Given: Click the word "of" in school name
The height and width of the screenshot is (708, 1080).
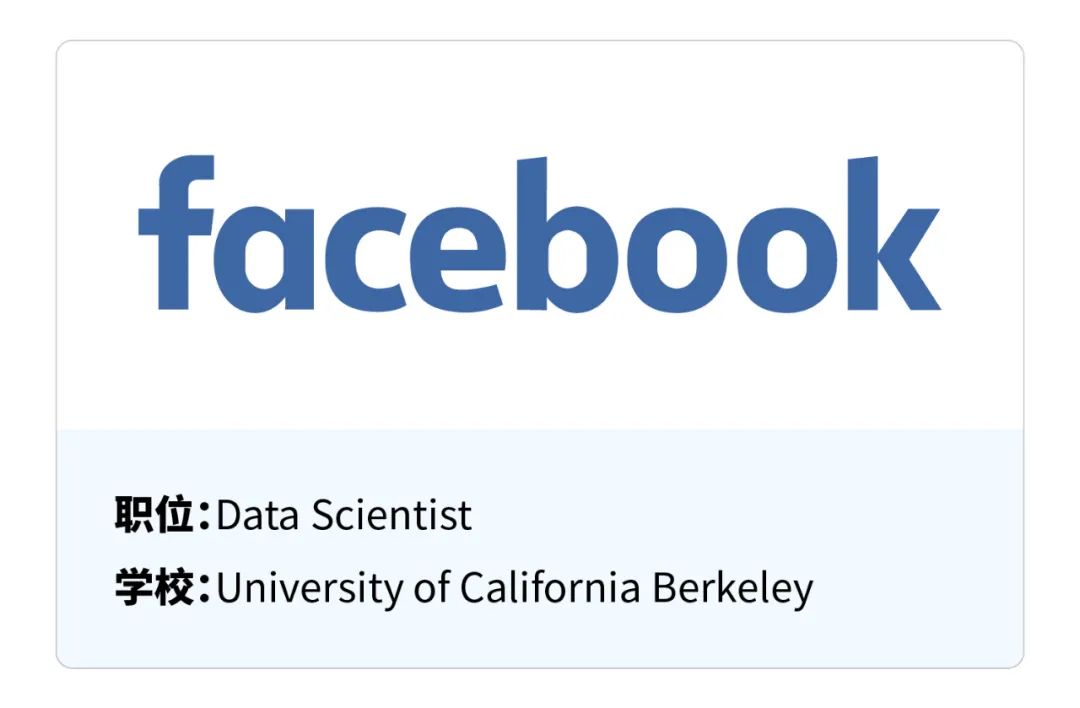Looking at the screenshot, I should [431, 587].
